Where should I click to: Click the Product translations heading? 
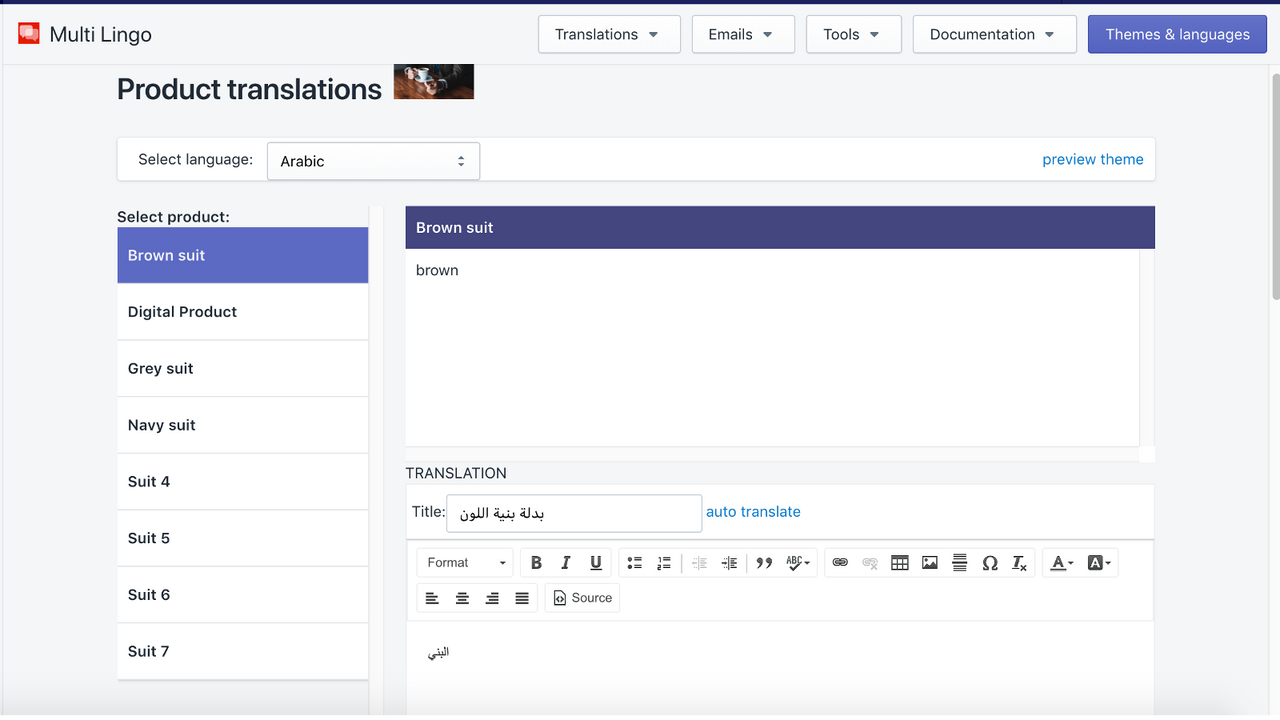(x=249, y=89)
